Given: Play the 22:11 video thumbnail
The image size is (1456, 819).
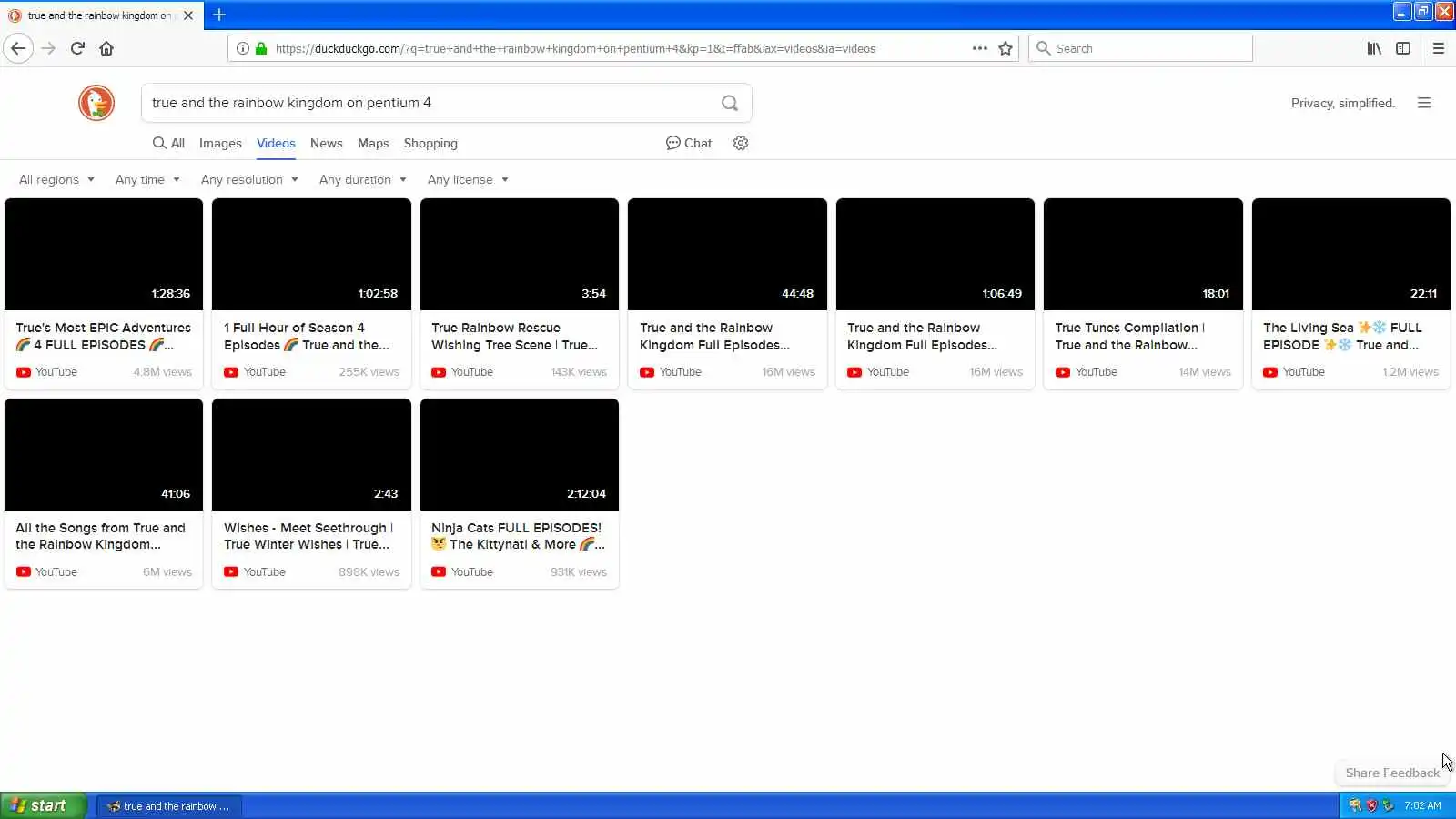Looking at the screenshot, I should [x=1351, y=254].
